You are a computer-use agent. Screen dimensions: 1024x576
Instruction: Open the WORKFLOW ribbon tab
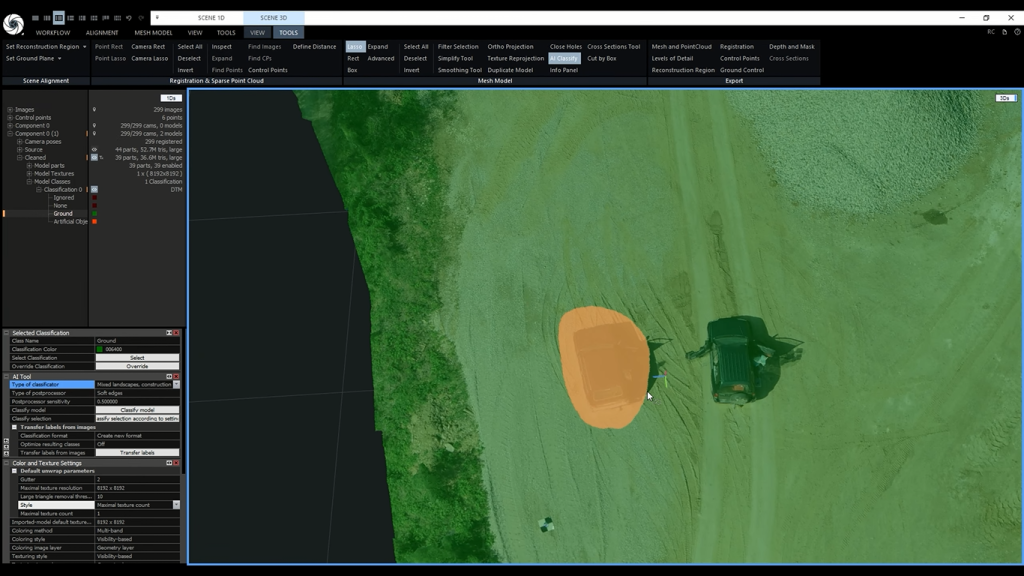(52, 32)
